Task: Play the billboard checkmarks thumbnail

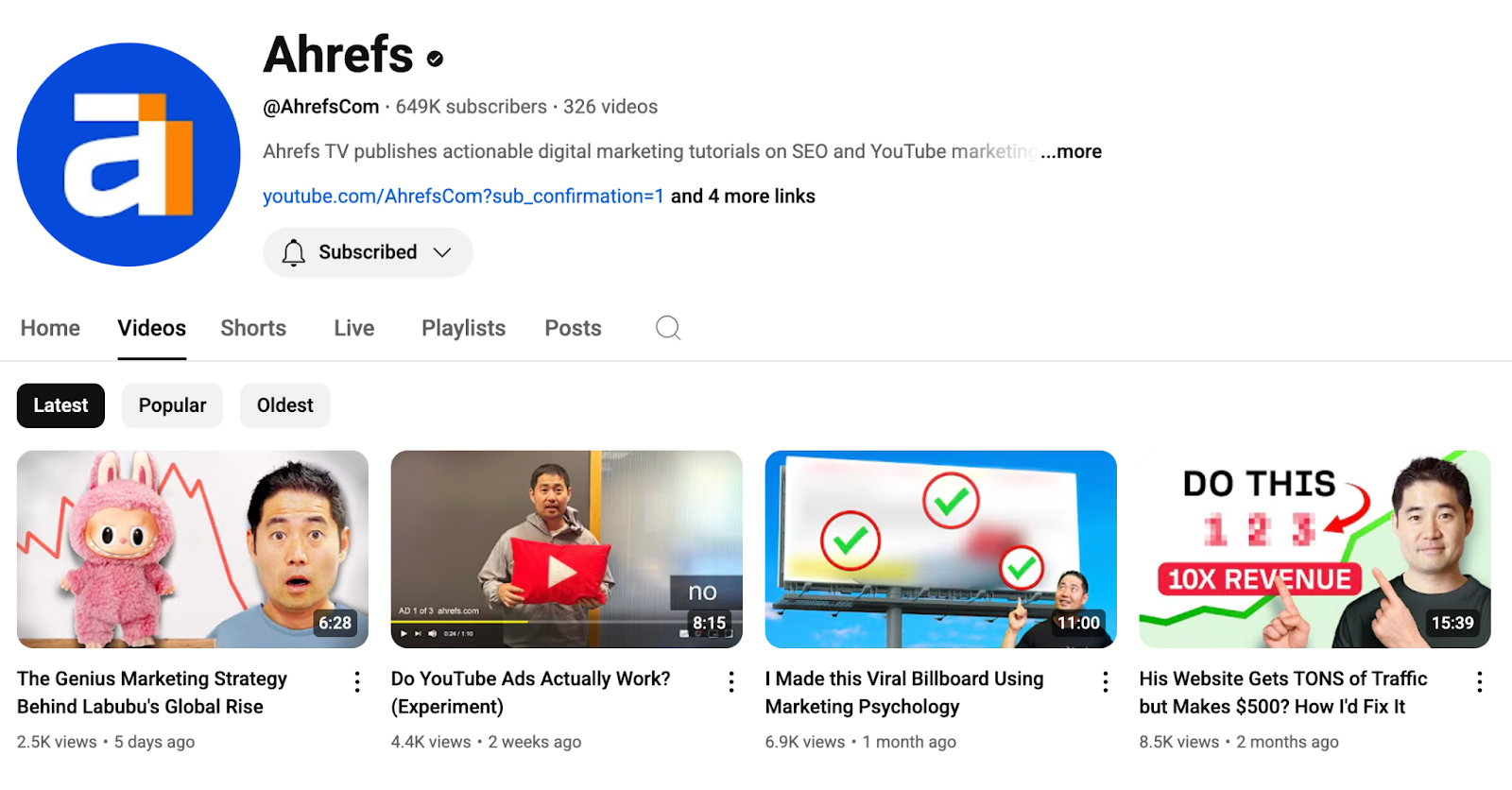Action: 941,549
